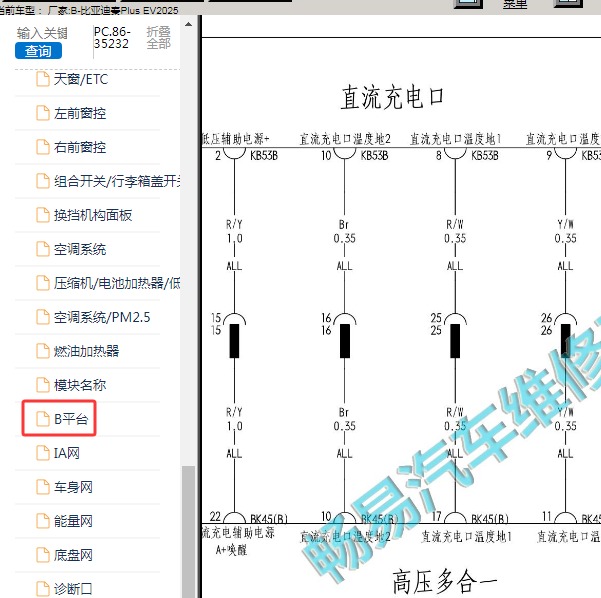Click the black inline connector at pin 15

(x=234, y=341)
